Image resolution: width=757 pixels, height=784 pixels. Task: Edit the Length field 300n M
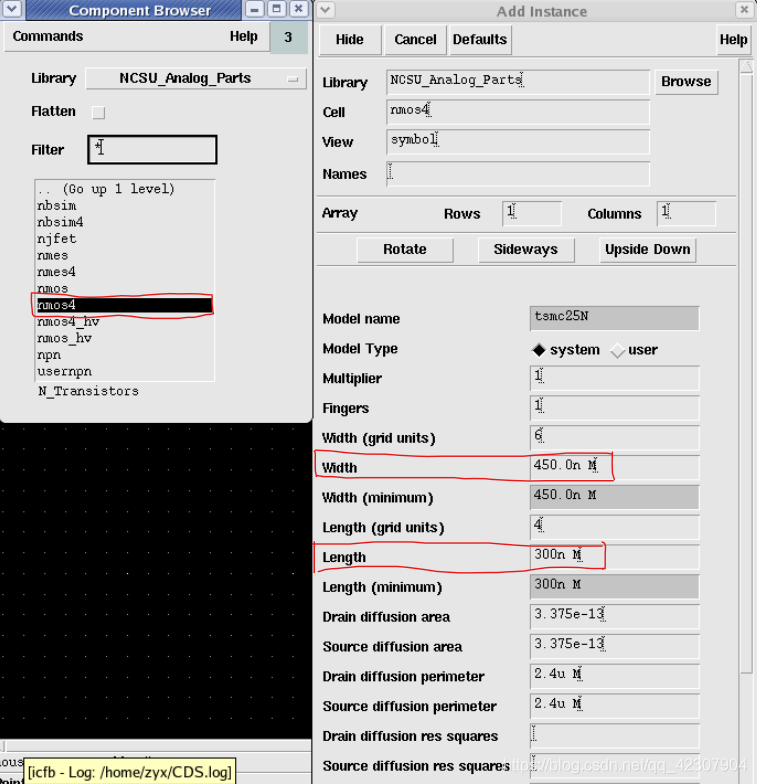click(614, 557)
